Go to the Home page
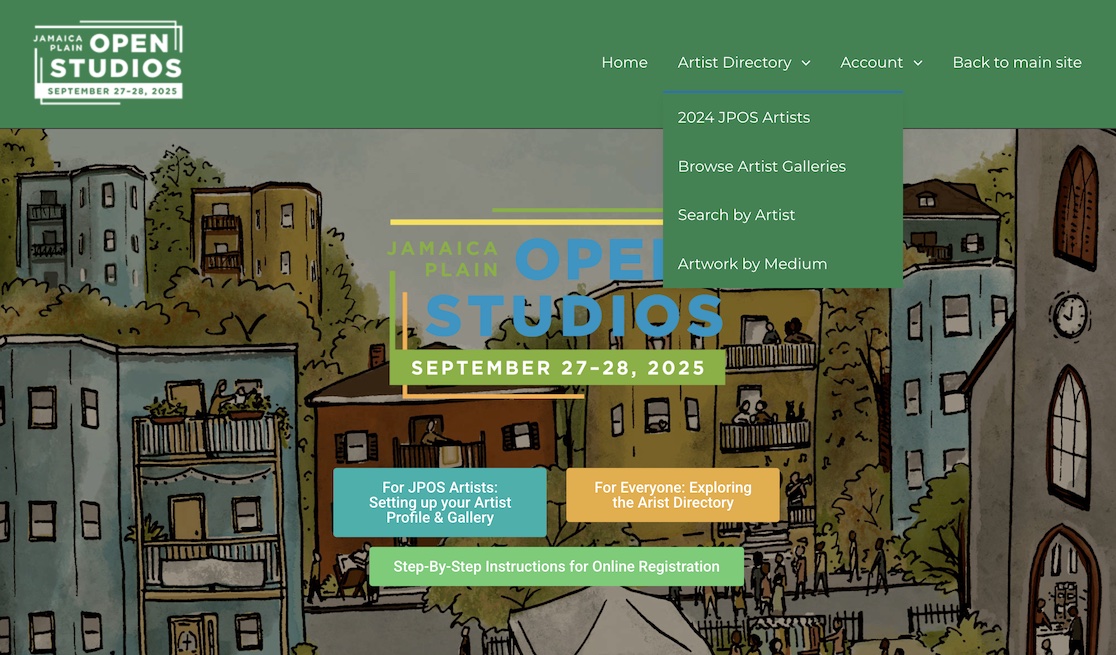 (x=624, y=63)
